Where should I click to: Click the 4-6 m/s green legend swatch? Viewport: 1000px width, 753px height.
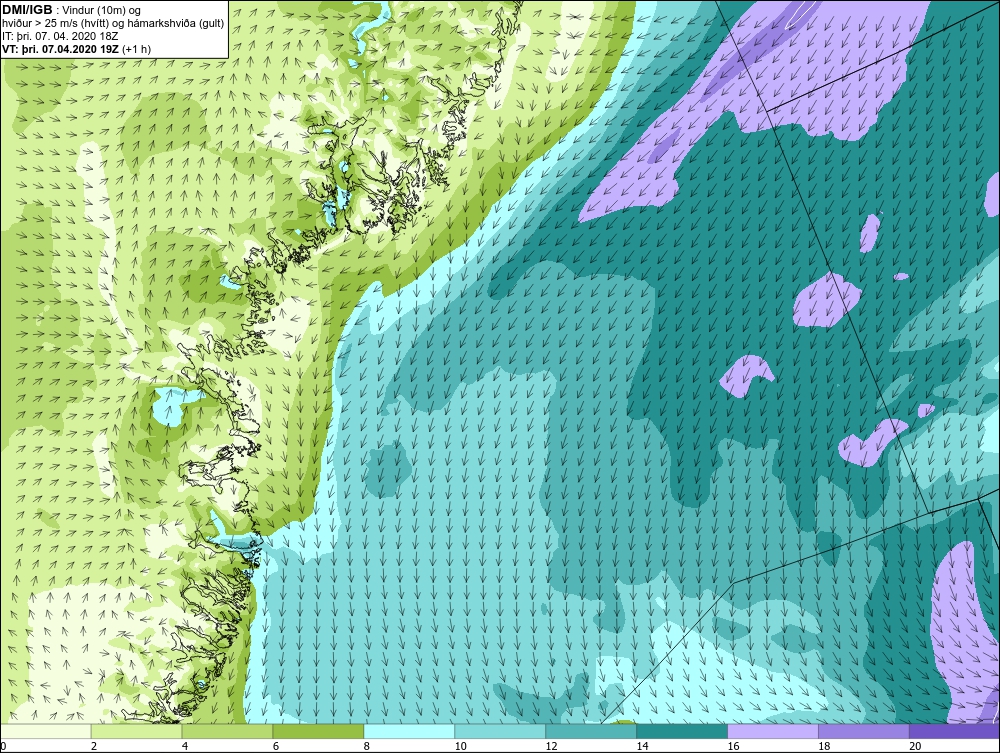click(227, 731)
